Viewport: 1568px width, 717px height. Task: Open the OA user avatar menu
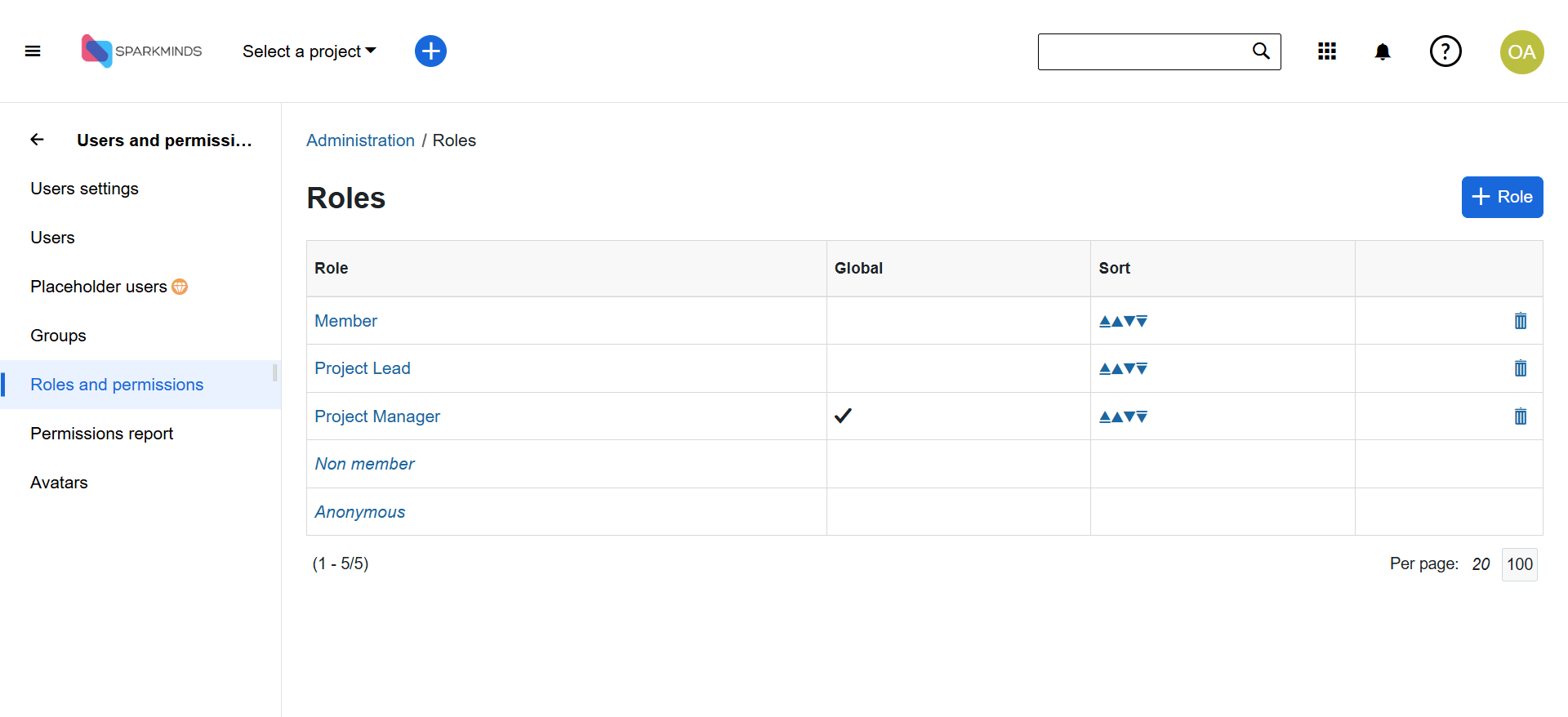tap(1521, 51)
